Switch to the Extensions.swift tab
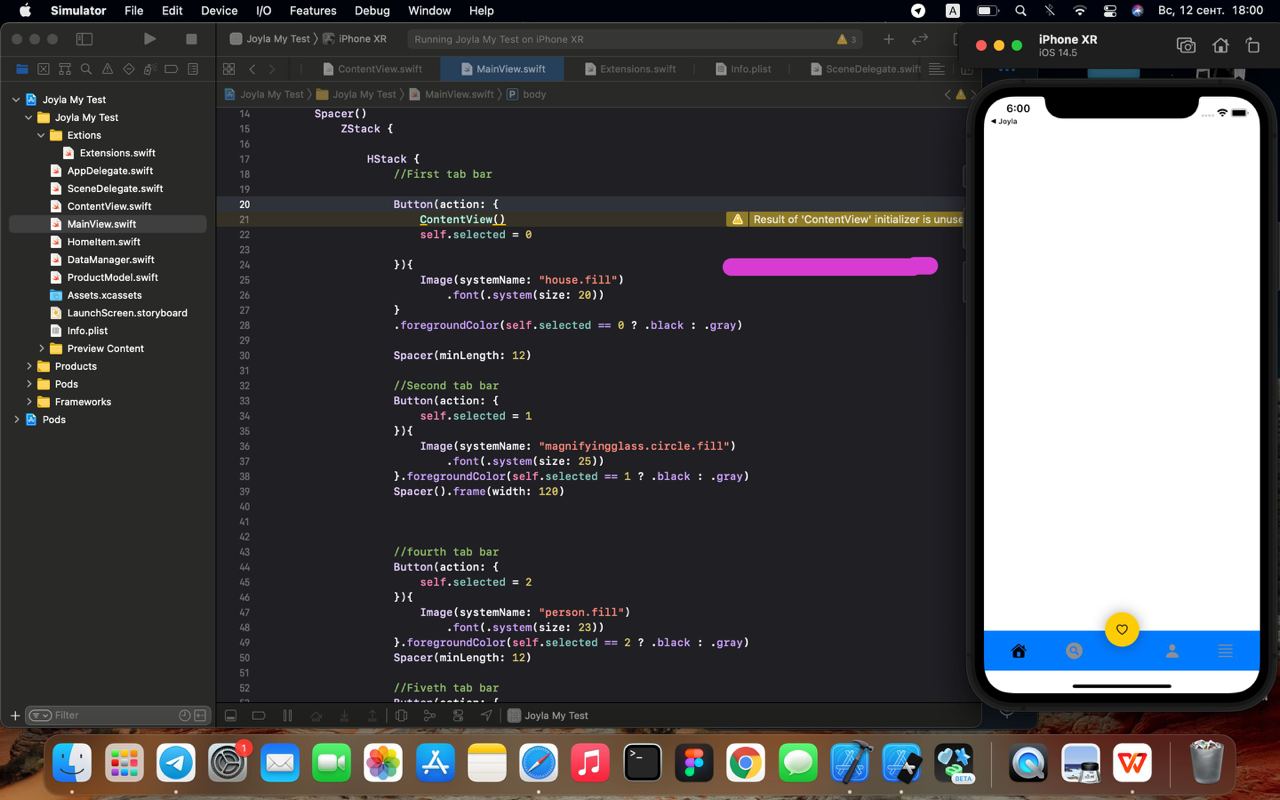The height and width of the screenshot is (800, 1280). click(630, 69)
